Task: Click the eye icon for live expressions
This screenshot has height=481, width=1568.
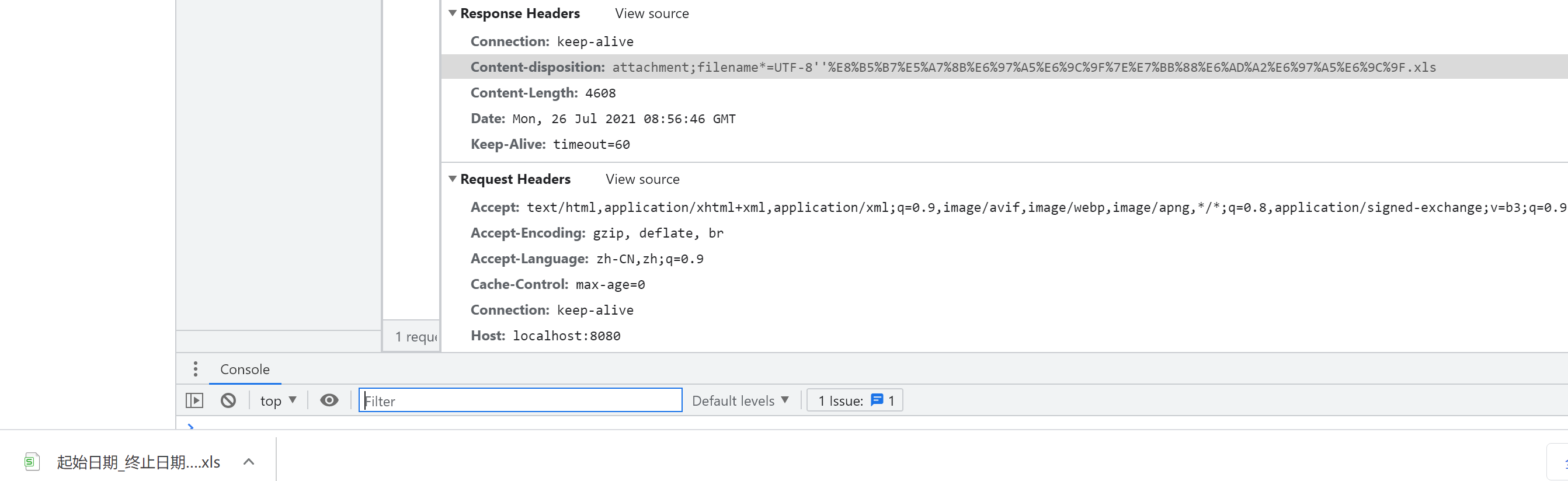Action: point(329,400)
